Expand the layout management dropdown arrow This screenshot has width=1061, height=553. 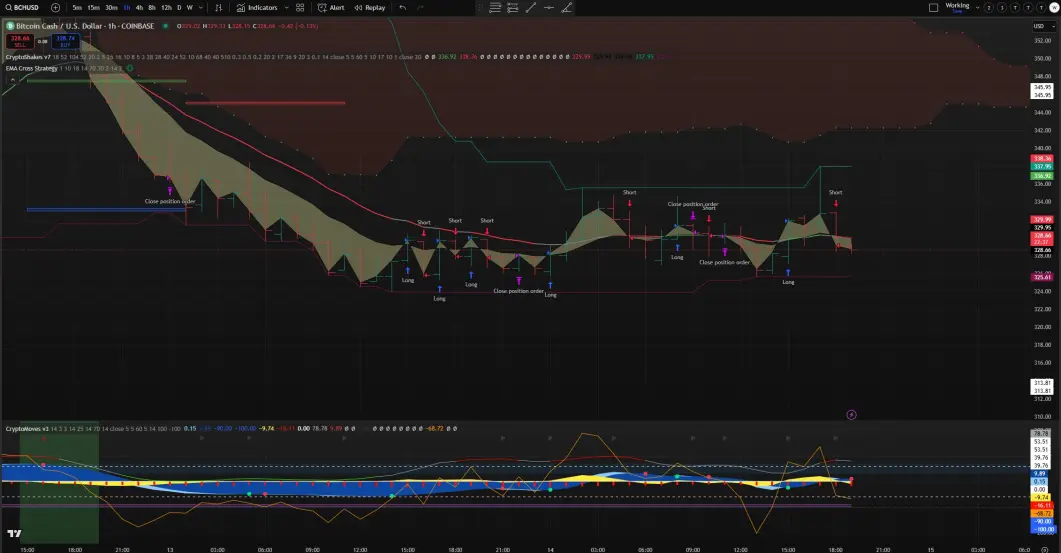point(977,7)
